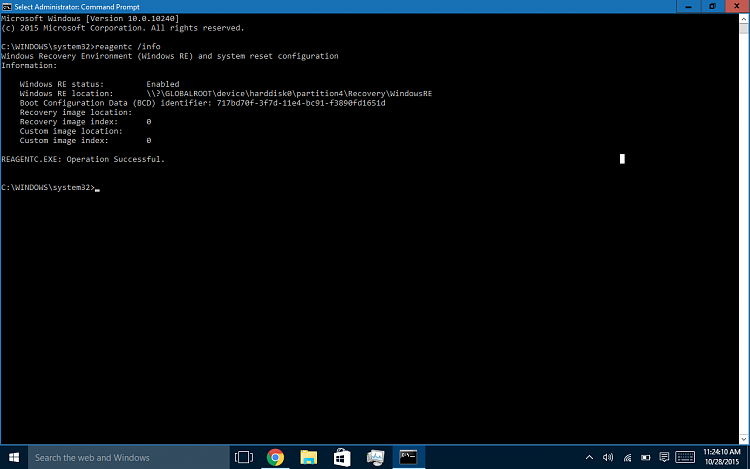Minimize the Command Prompt window
This screenshot has height=469, width=750.
[688, 6]
